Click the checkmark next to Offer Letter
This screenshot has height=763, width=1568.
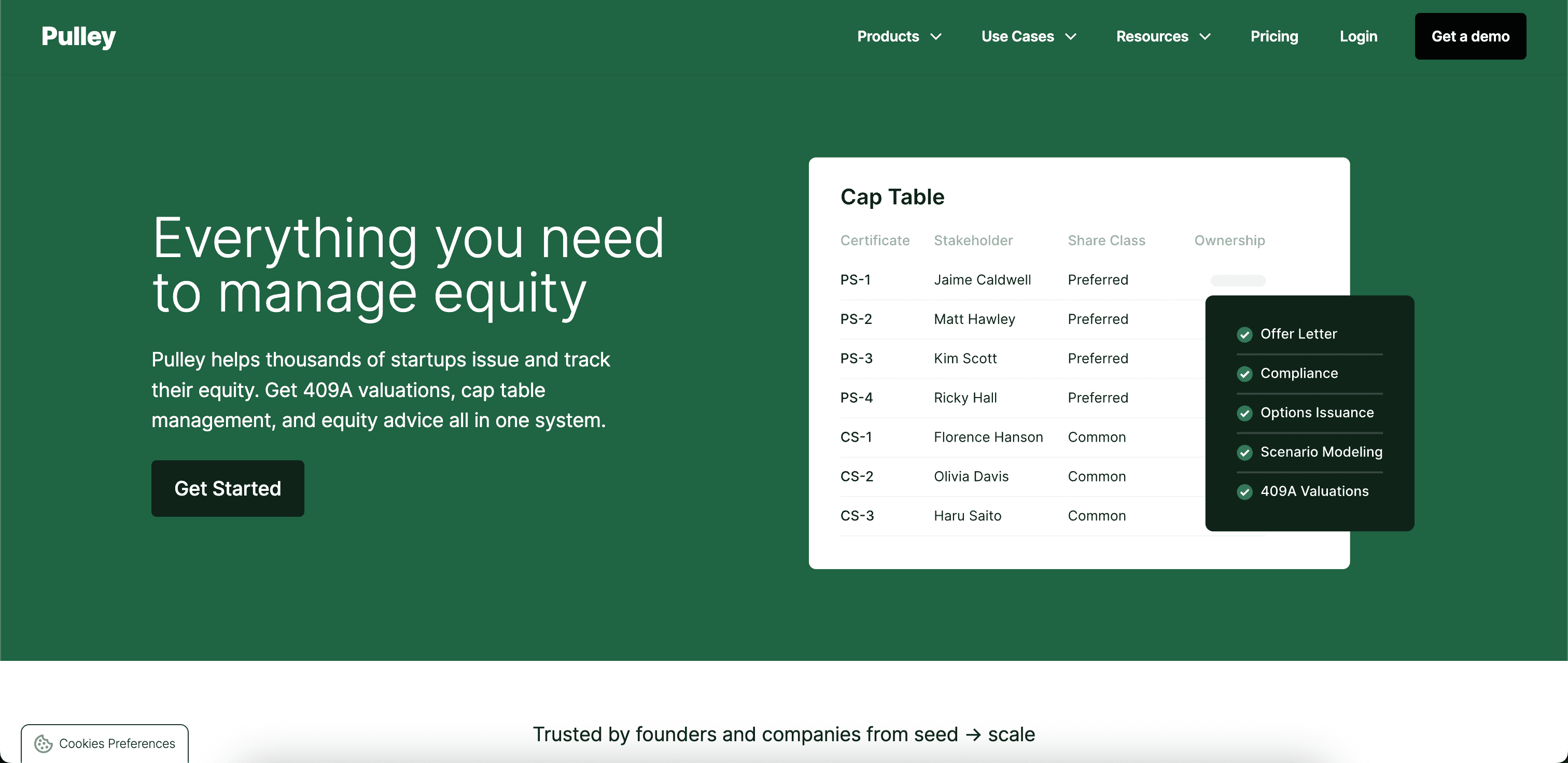[1245, 335]
